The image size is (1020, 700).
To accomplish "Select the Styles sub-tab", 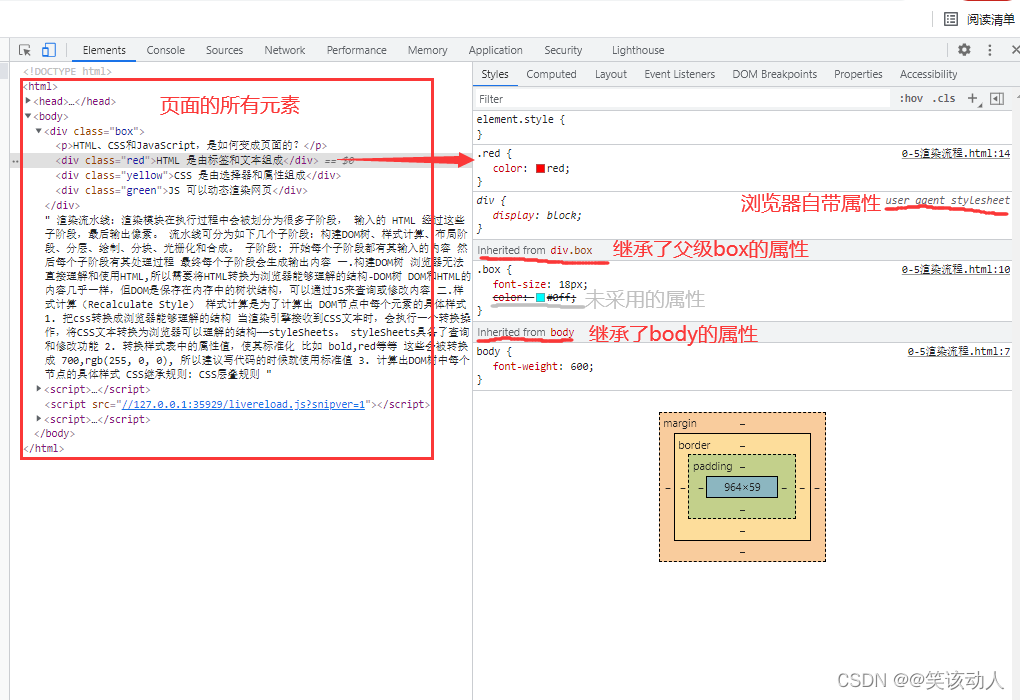I will 495,74.
